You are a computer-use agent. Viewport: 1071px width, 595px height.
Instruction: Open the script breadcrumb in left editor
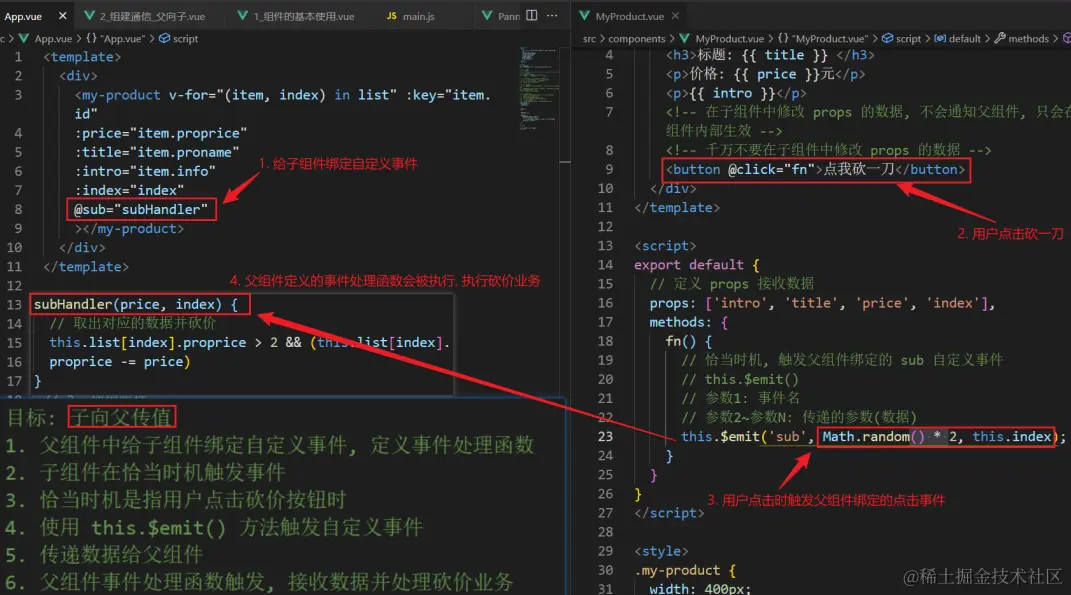[185, 39]
